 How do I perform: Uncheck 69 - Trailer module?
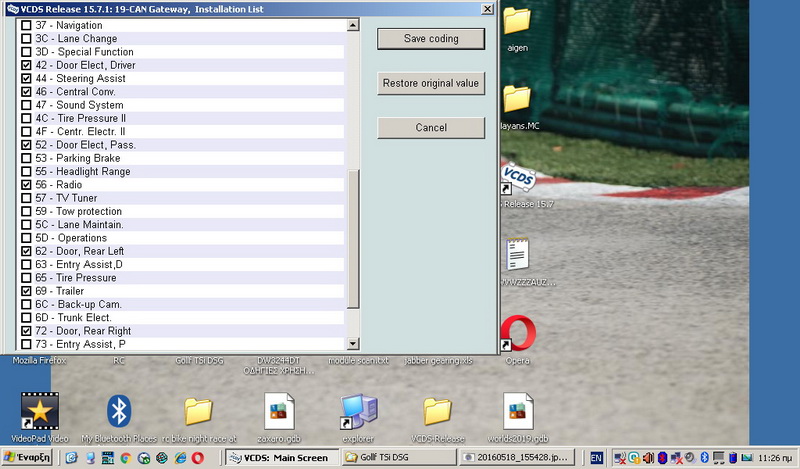pos(26,291)
